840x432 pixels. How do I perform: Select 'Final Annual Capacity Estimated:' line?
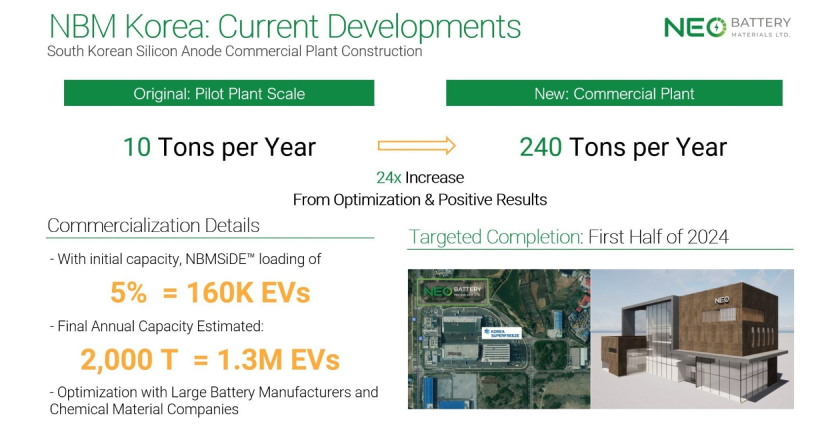(156, 326)
